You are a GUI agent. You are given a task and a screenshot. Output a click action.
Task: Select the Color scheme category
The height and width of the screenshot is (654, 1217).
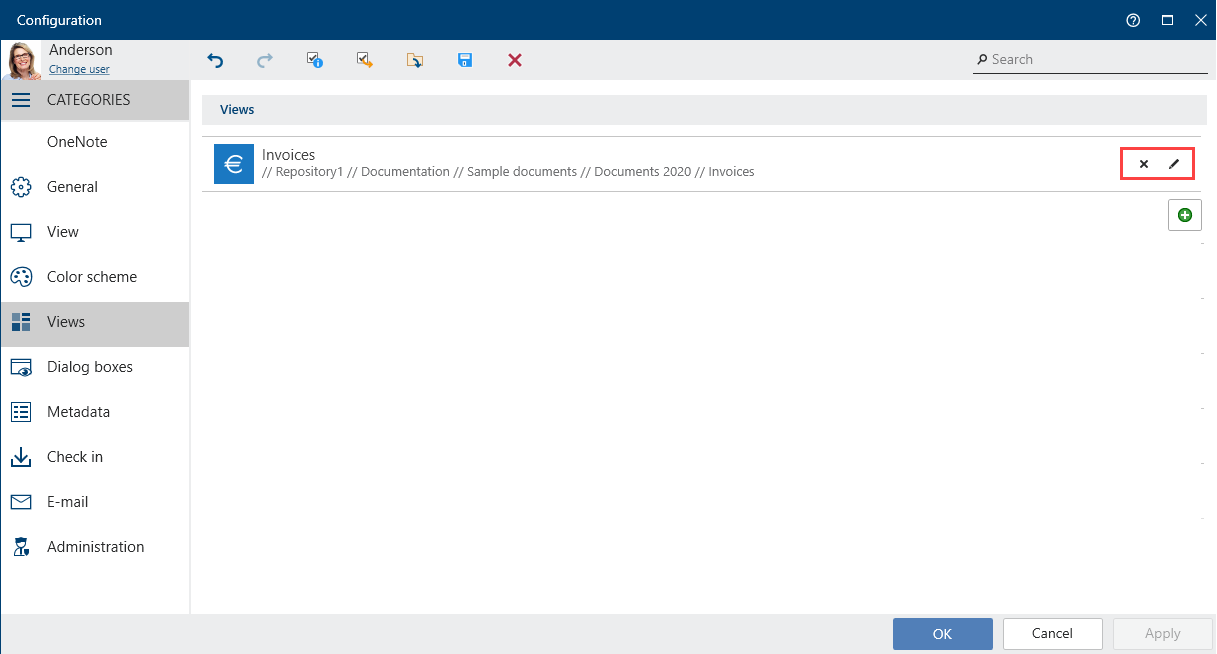point(91,277)
